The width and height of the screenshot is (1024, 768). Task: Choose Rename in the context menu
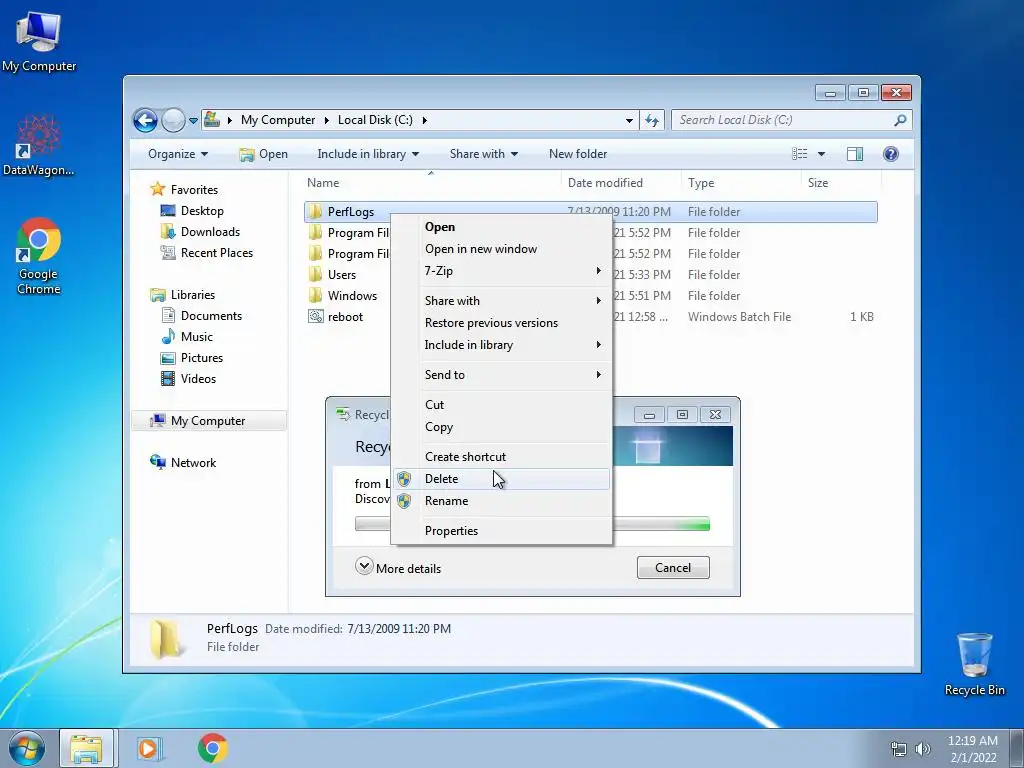click(502, 501)
